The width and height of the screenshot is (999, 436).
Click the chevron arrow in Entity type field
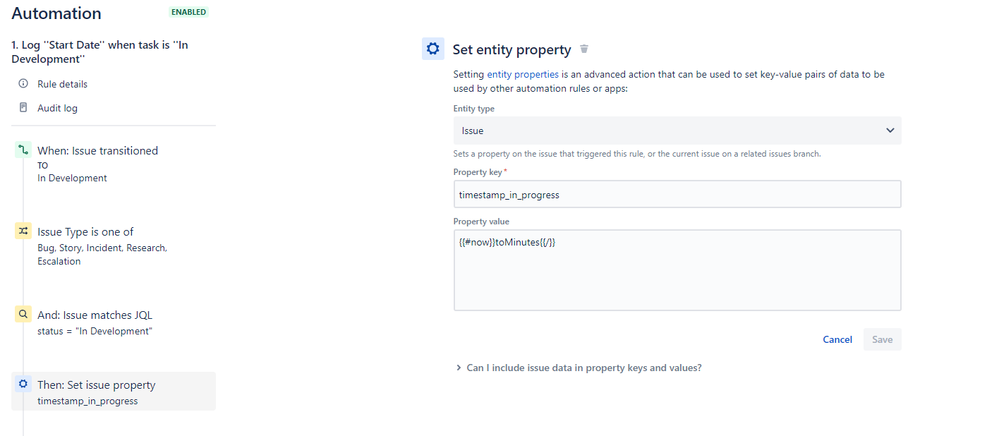[890, 131]
